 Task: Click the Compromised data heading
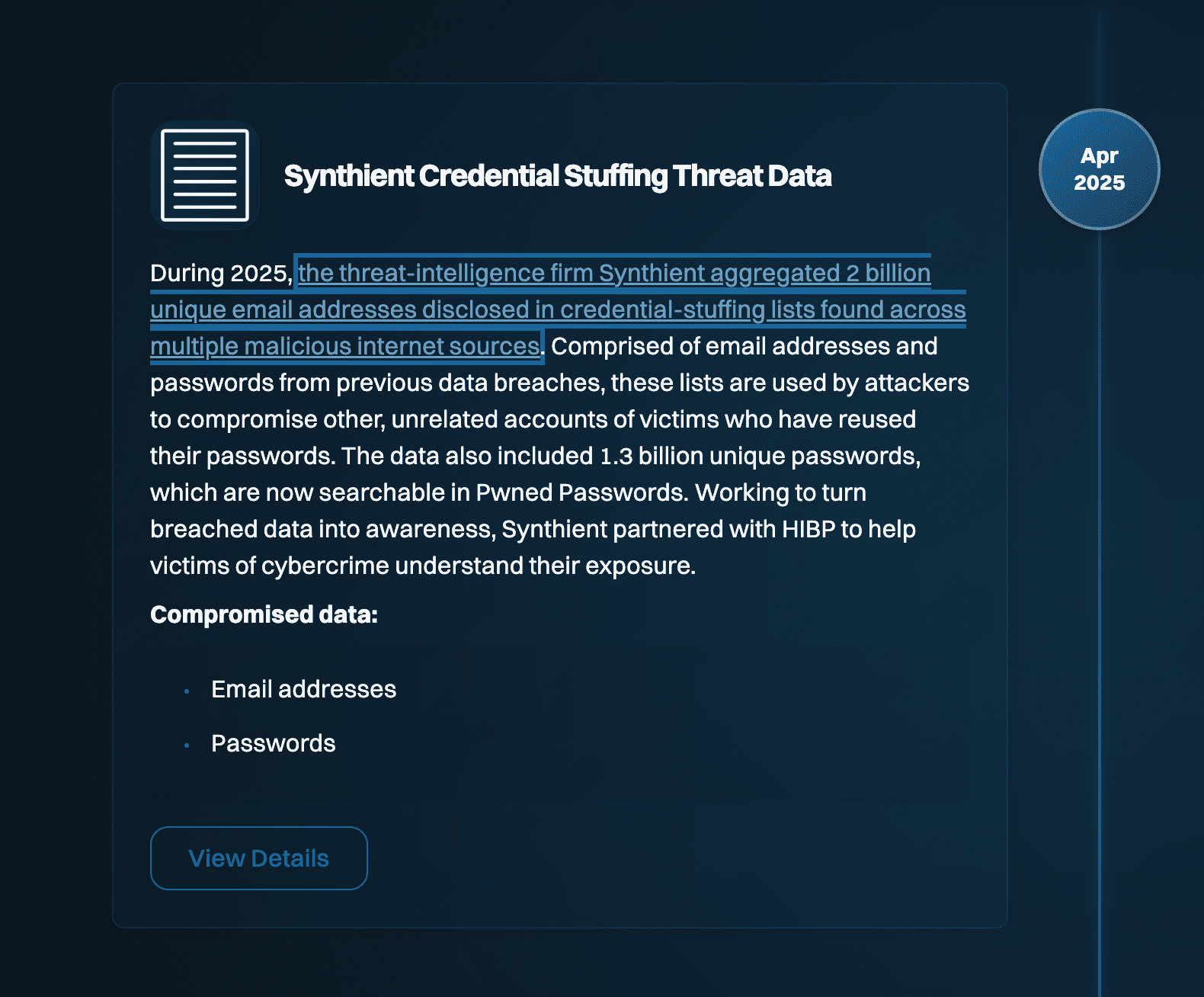tap(264, 614)
